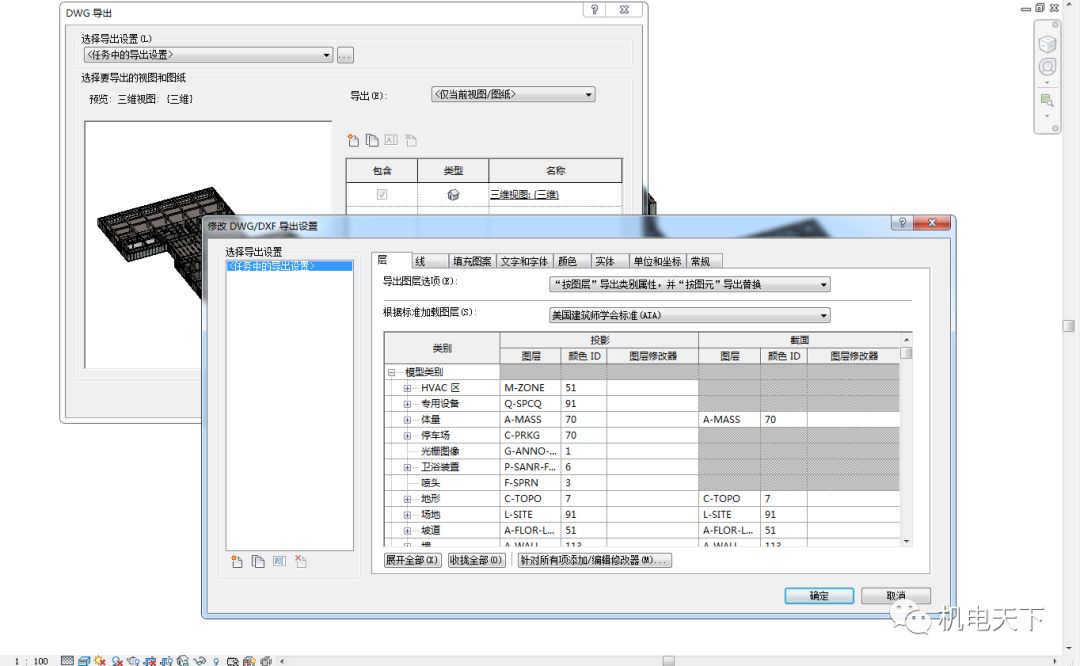Viewport: 1080px width, 666px height.
Task: Switch to the 单位和坐标 tab
Action: (x=658, y=262)
